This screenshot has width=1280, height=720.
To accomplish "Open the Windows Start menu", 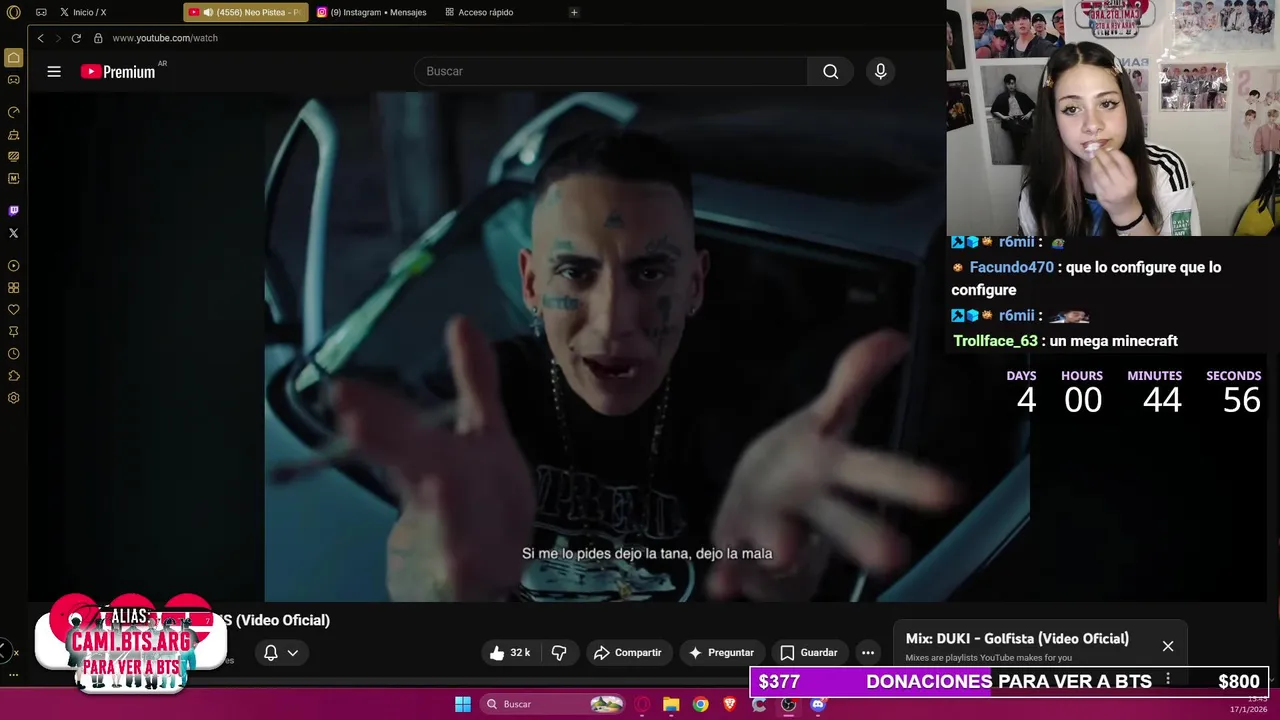I will [463, 704].
